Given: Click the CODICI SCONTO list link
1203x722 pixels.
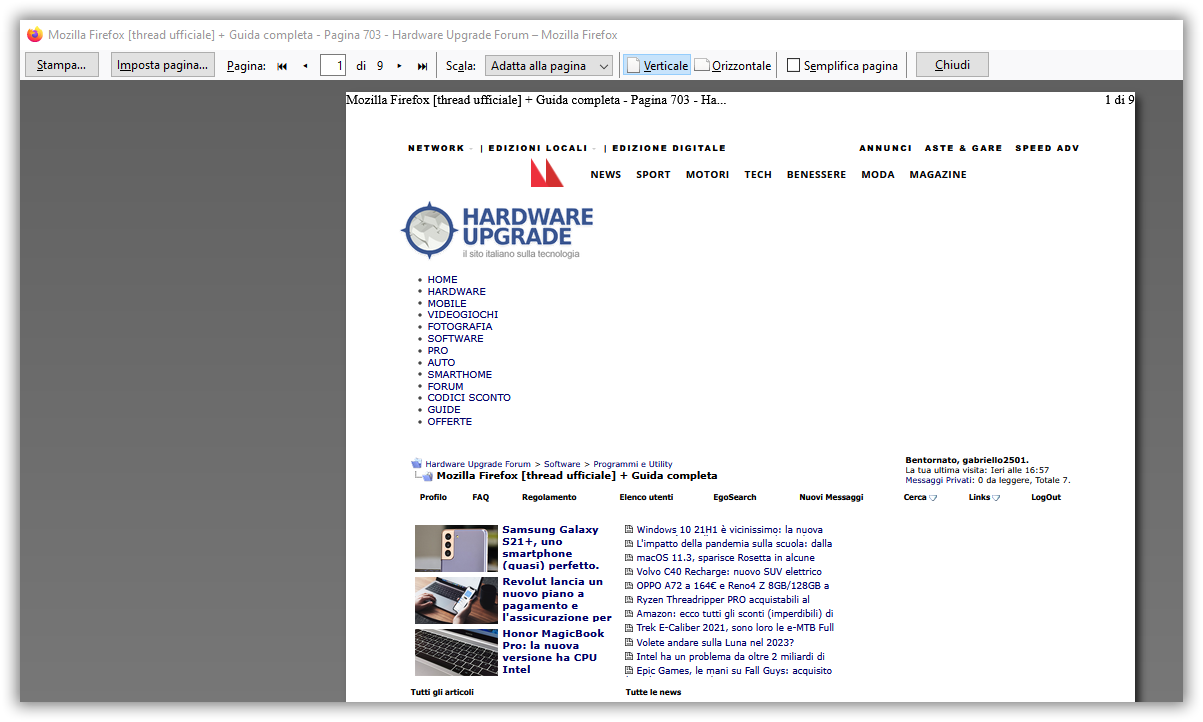Looking at the screenshot, I should 469,398.
